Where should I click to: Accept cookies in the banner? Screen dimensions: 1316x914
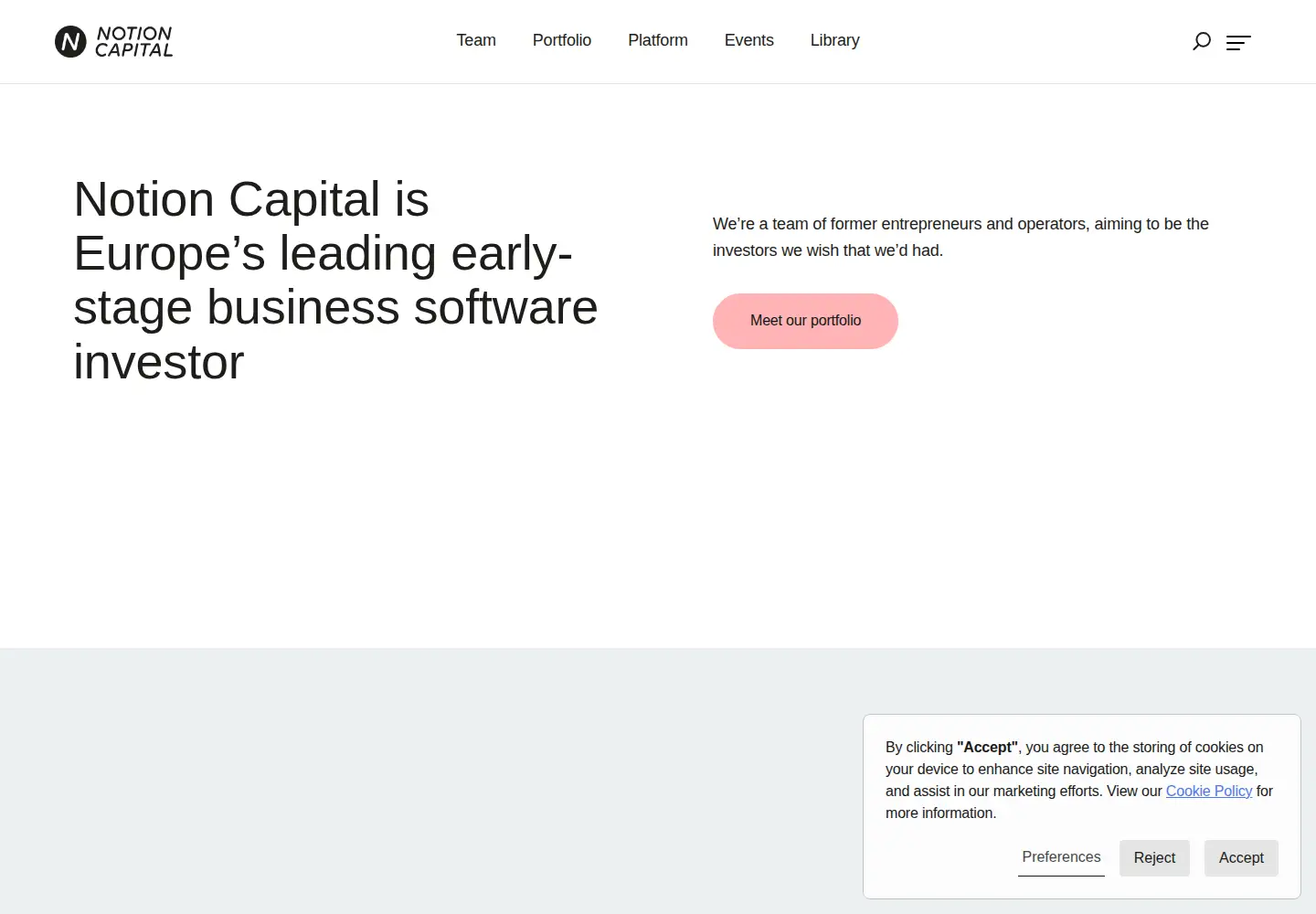[x=1241, y=857]
